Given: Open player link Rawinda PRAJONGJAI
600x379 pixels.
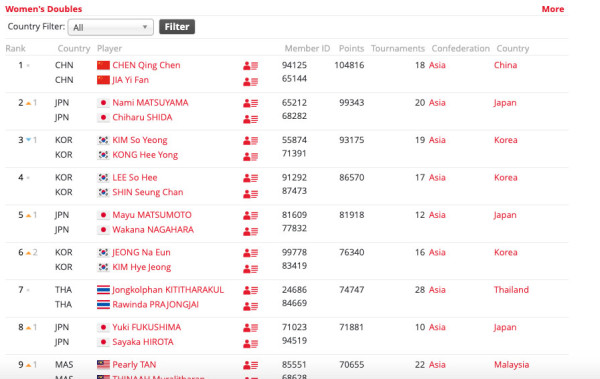Looking at the screenshot, I should 155,305.
